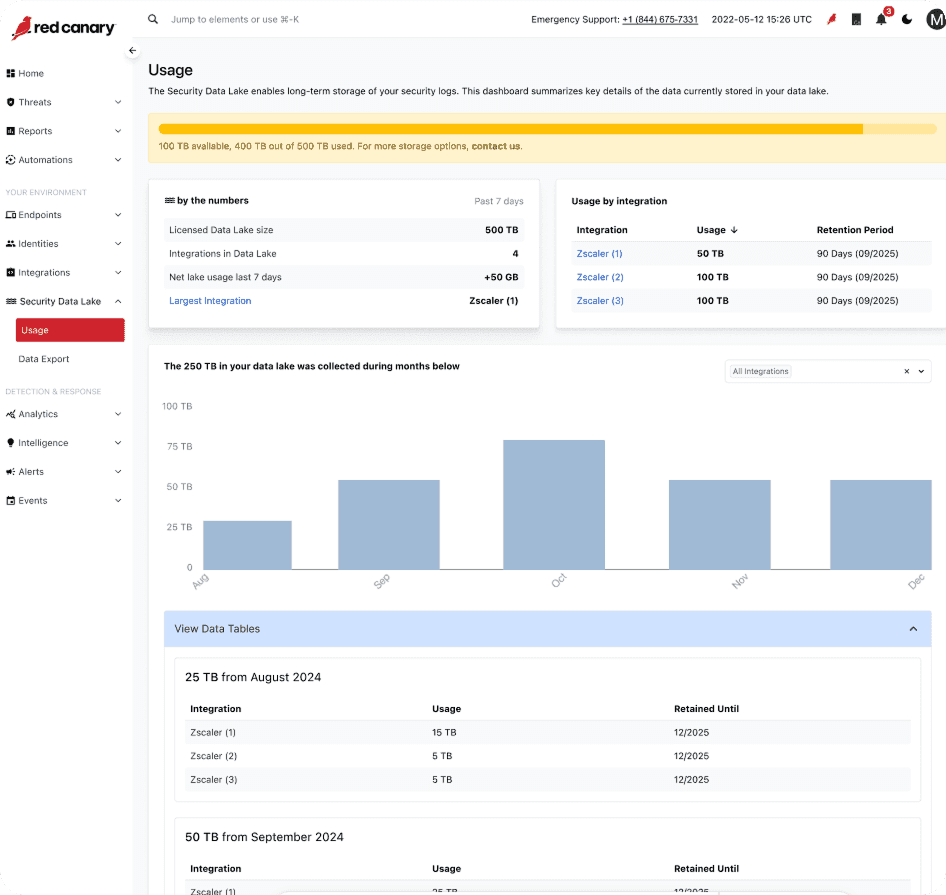Image resolution: width=946 pixels, height=895 pixels.
Task: Open Home in the sidebar
Action: 31,74
